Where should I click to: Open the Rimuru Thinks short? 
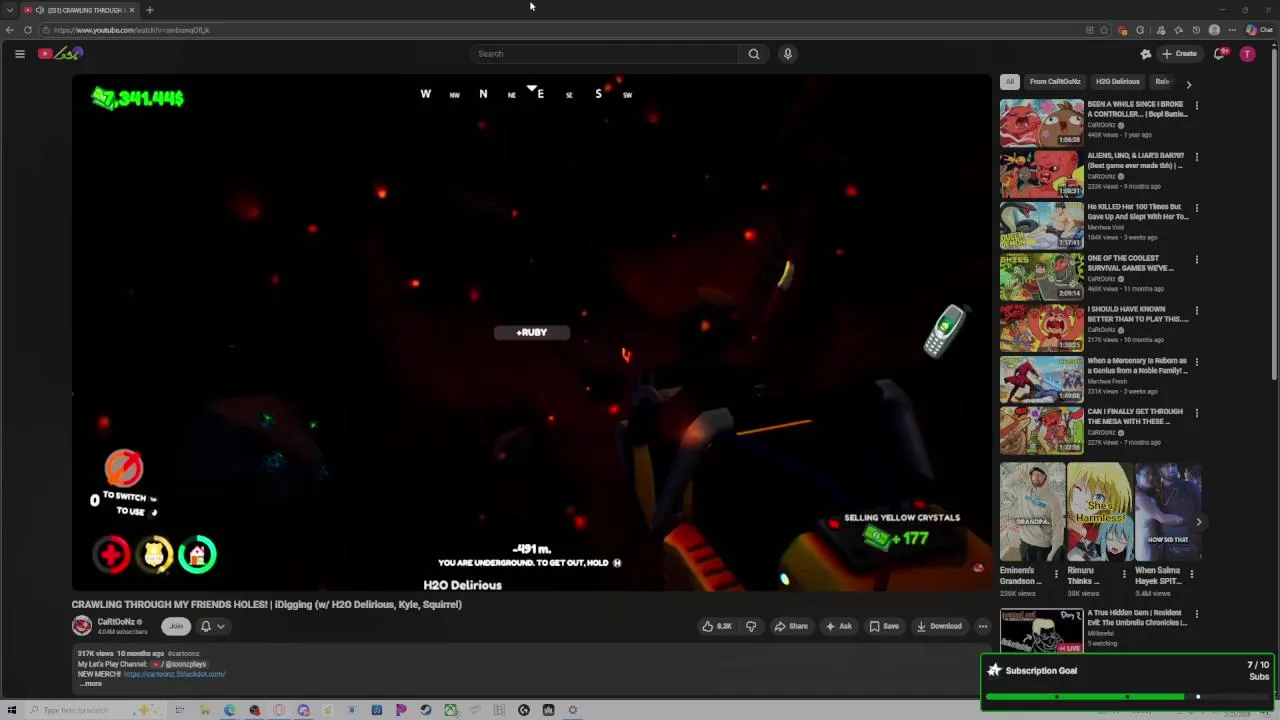[x=1099, y=512]
